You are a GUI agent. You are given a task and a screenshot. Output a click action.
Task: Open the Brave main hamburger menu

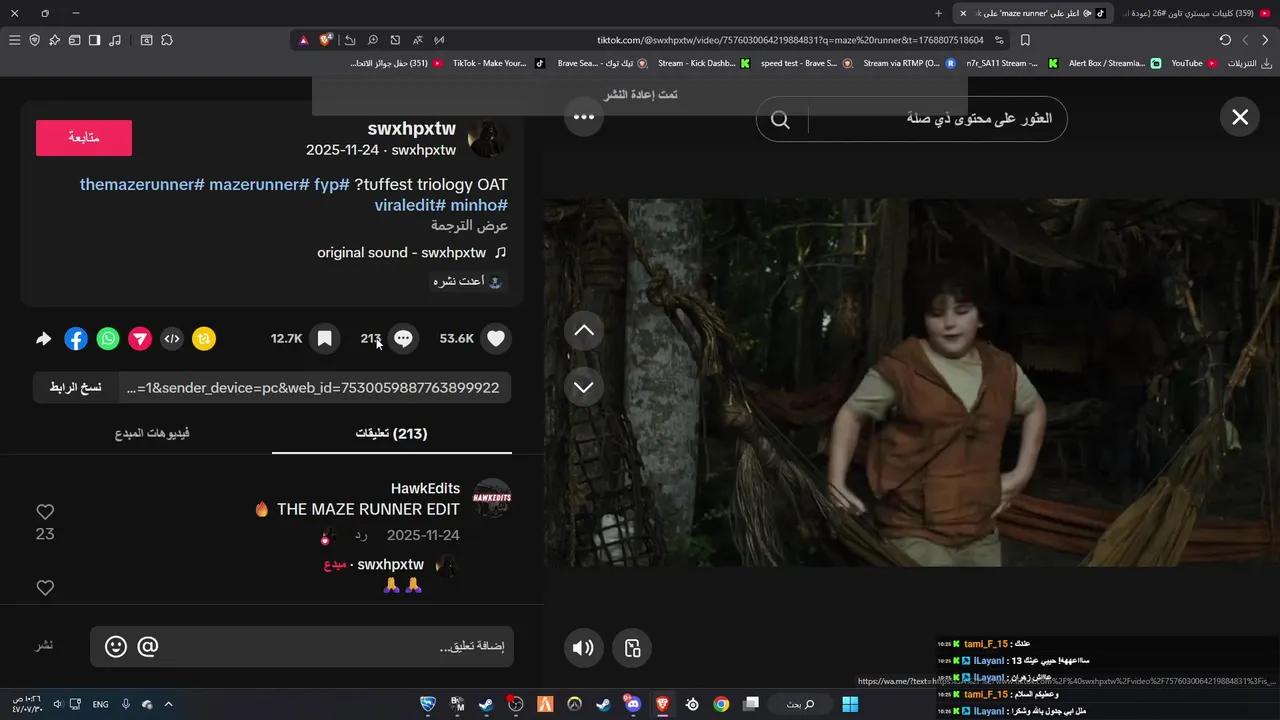[14, 40]
